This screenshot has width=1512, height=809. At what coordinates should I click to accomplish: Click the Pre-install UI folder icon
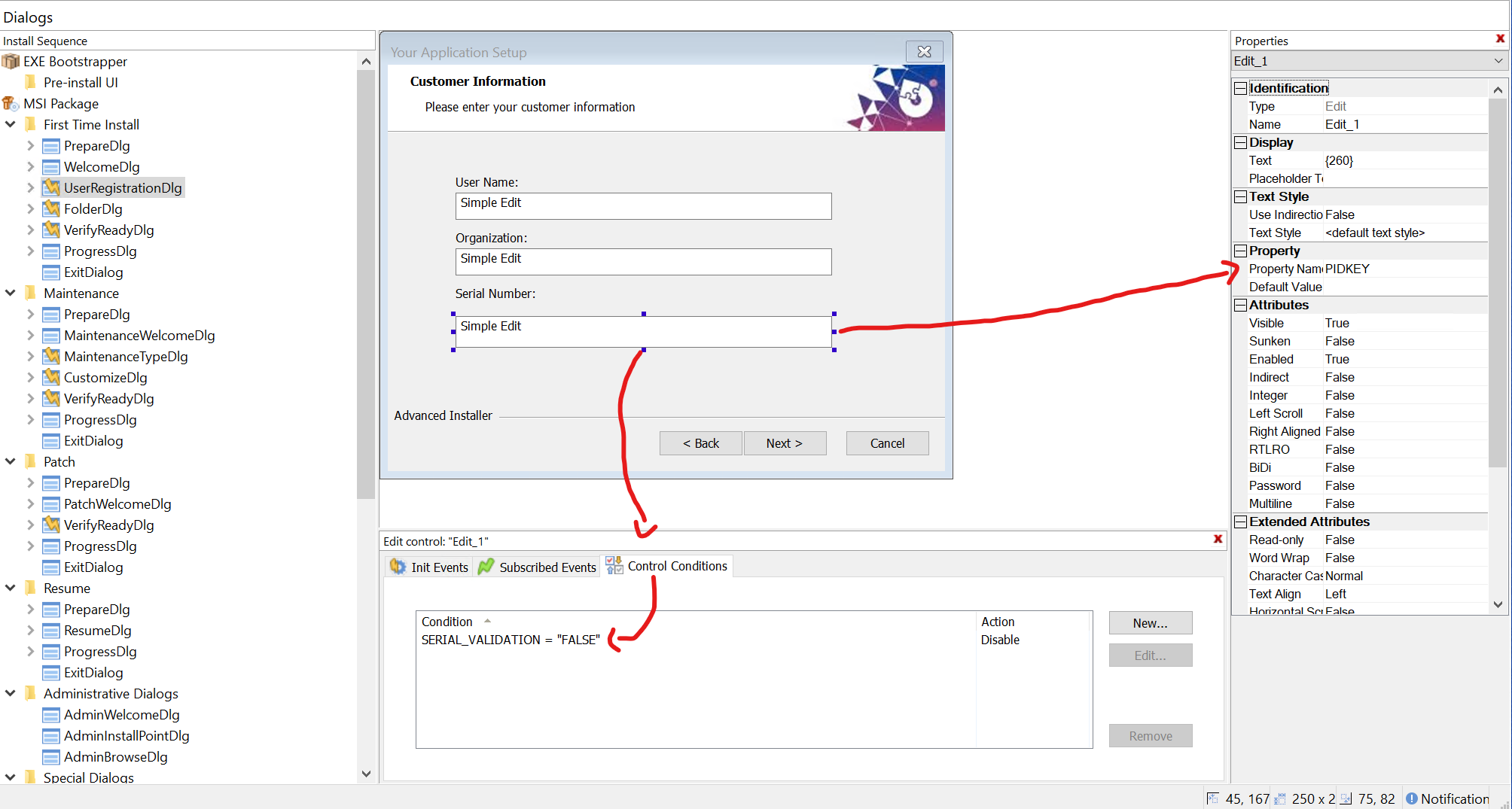click(x=31, y=83)
